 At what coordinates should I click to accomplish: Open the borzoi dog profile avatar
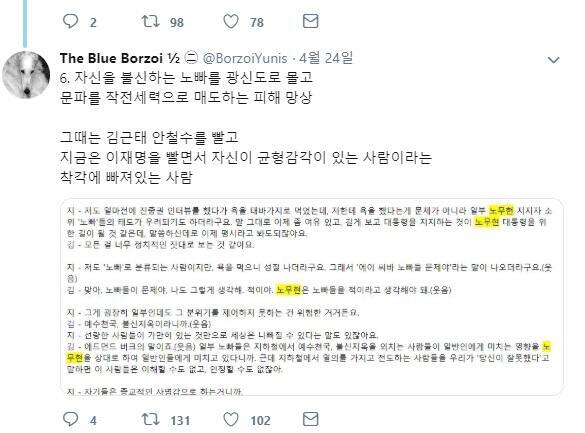[26, 75]
